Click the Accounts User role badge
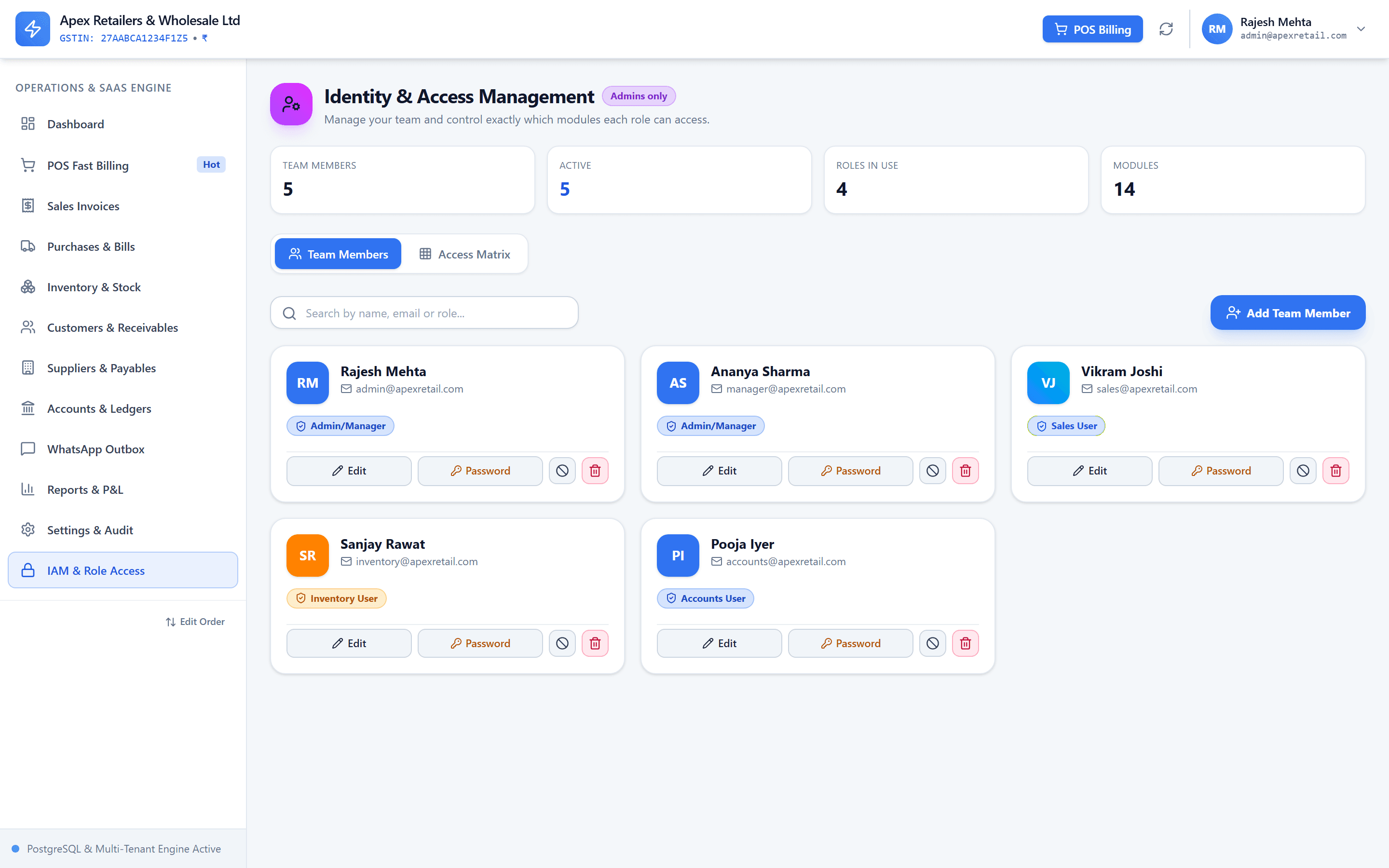This screenshot has width=1389, height=868. tap(706, 598)
